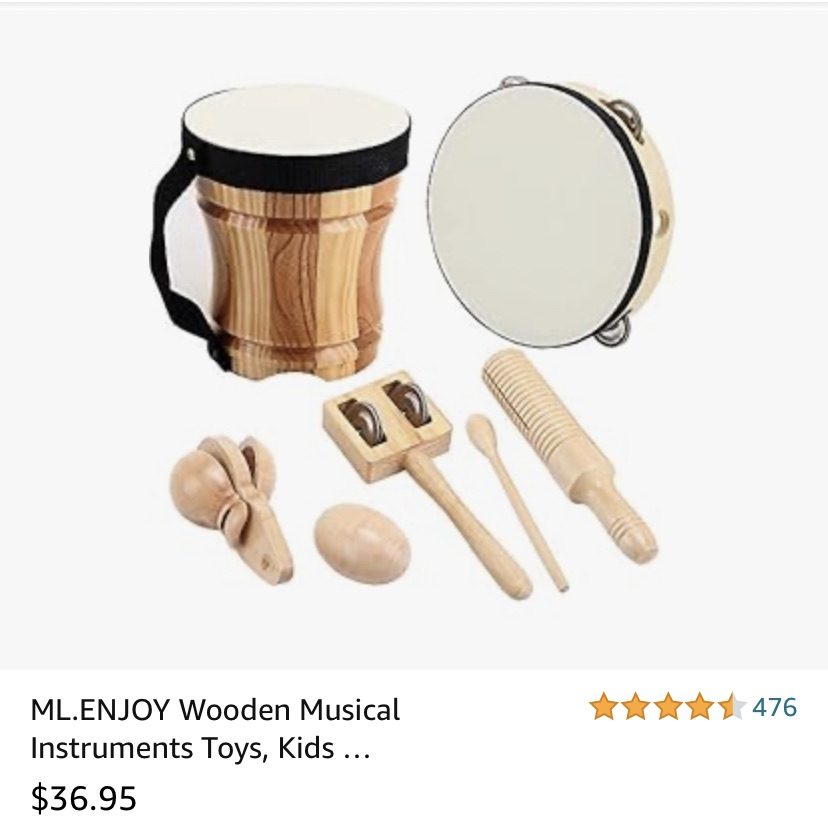Viewport: 828px width, 836px height.
Task: Click the wooden castanet clapper
Action: (233, 507)
